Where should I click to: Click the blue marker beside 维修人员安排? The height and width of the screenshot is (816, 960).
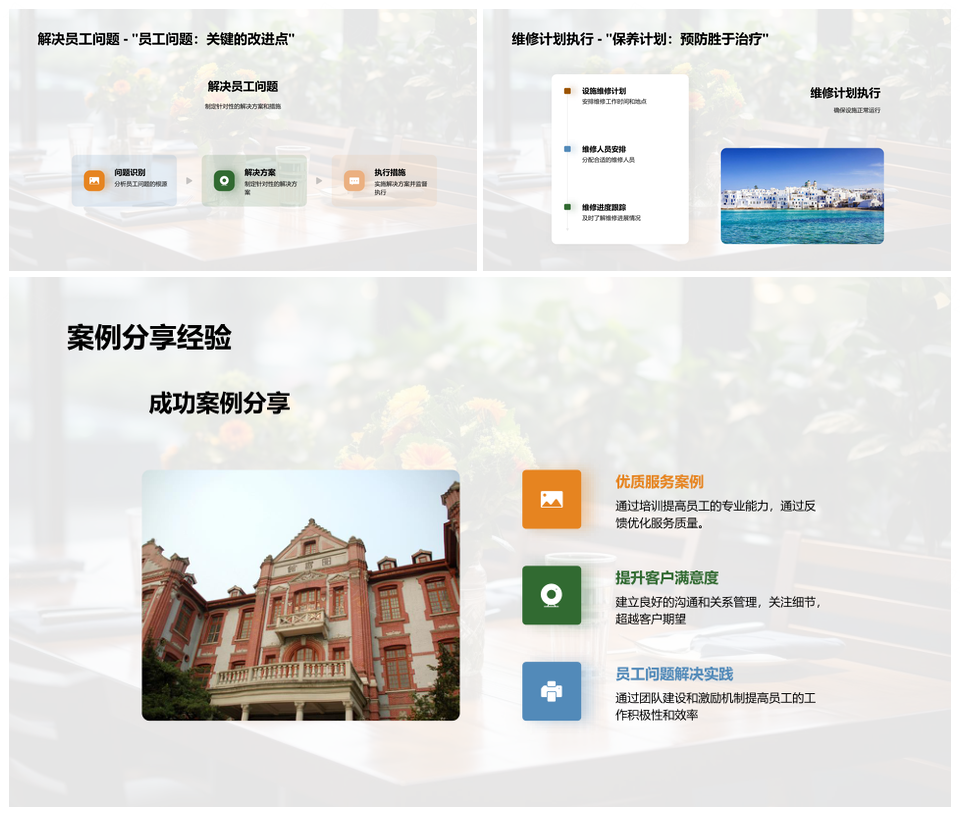point(568,149)
